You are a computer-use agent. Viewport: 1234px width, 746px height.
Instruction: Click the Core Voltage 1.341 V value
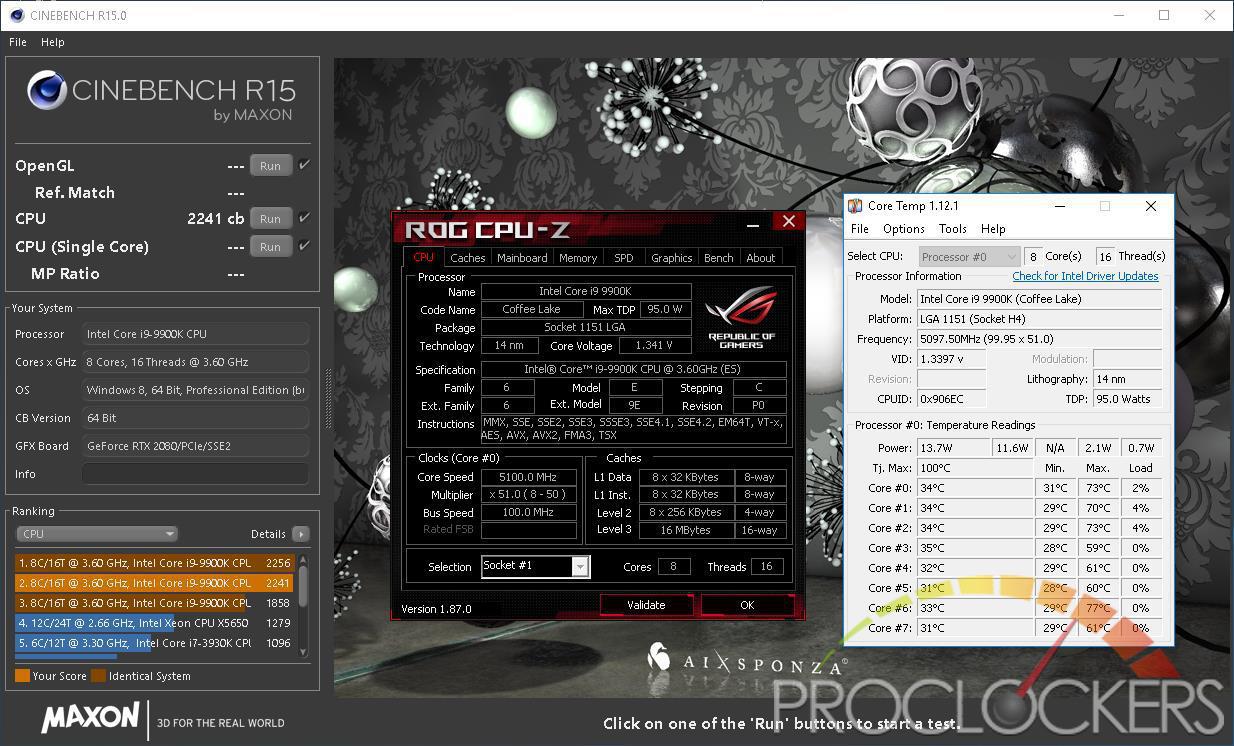point(654,346)
